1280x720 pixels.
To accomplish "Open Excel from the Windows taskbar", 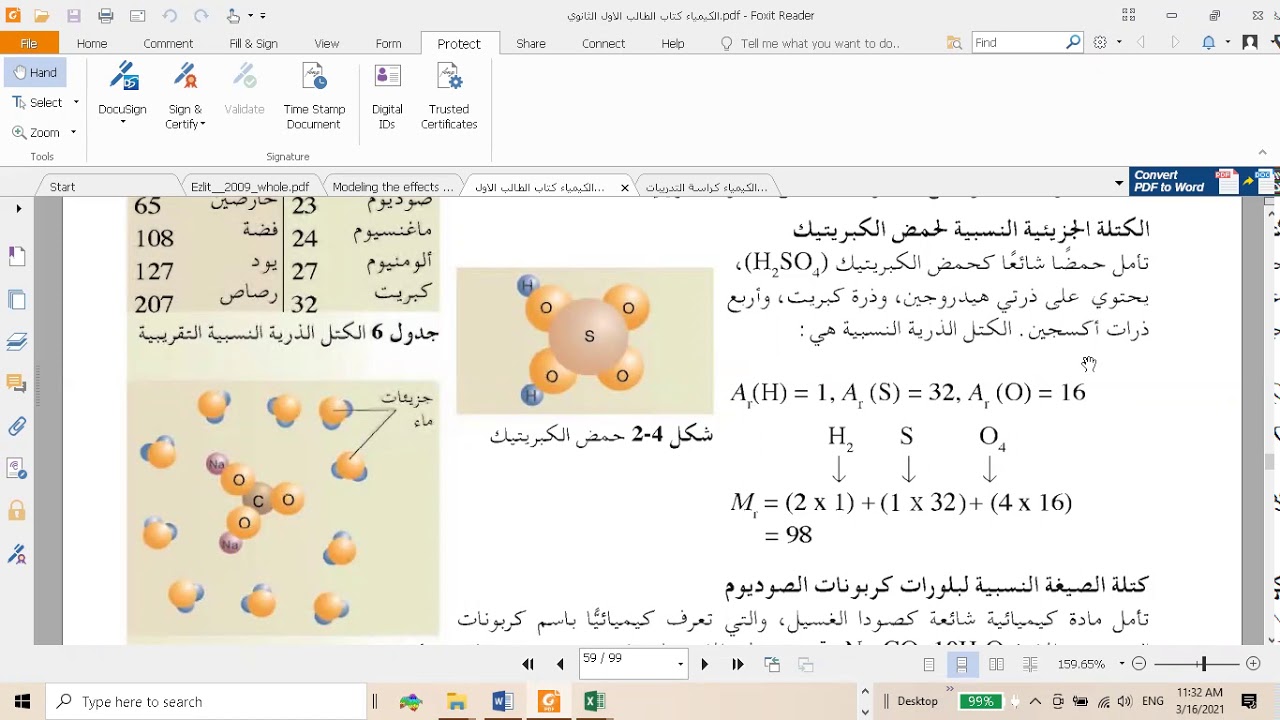I will (x=594, y=701).
